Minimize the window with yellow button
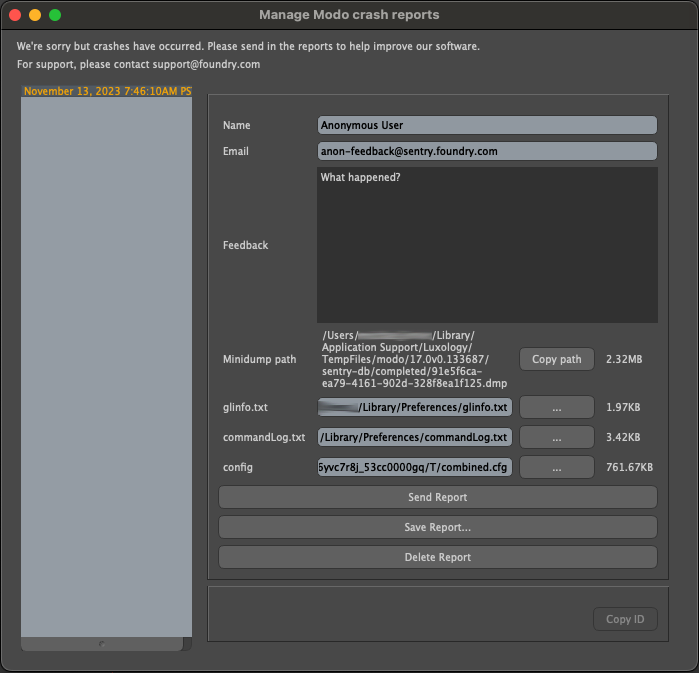This screenshot has width=699, height=673. coord(35,15)
